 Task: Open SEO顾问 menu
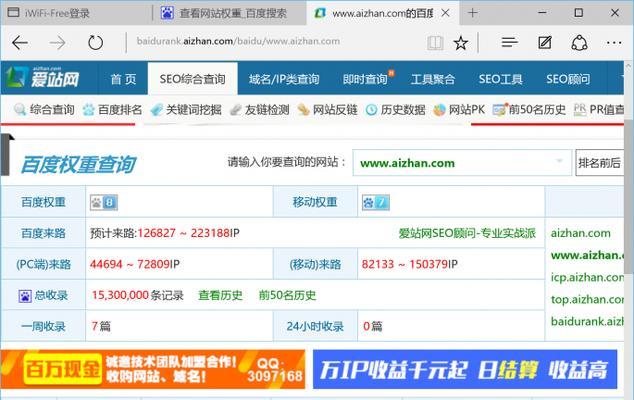(568, 79)
